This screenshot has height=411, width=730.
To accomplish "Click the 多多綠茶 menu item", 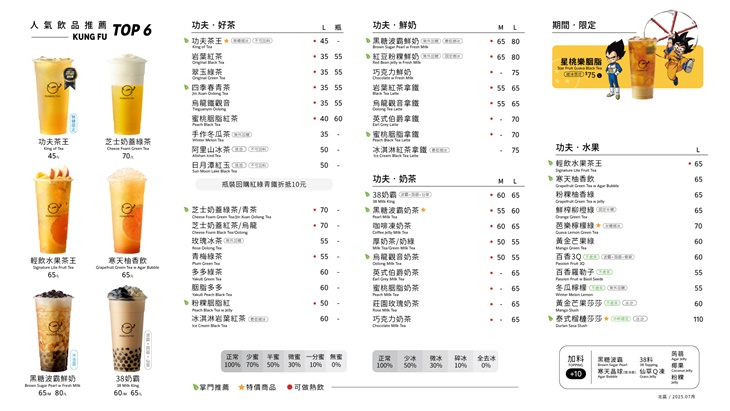I will [x=207, y=272].
